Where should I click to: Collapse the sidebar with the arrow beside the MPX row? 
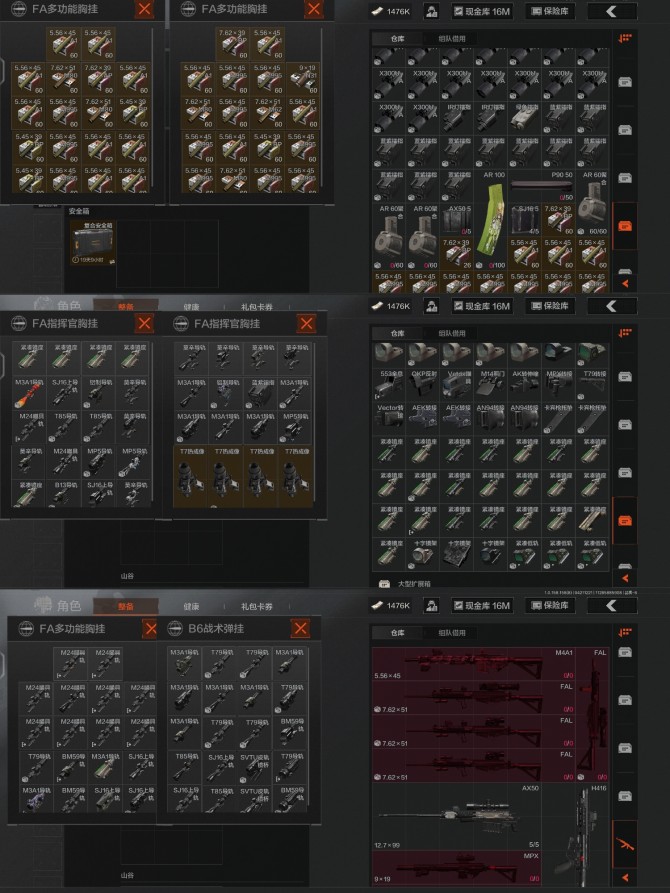pos(625,877)
